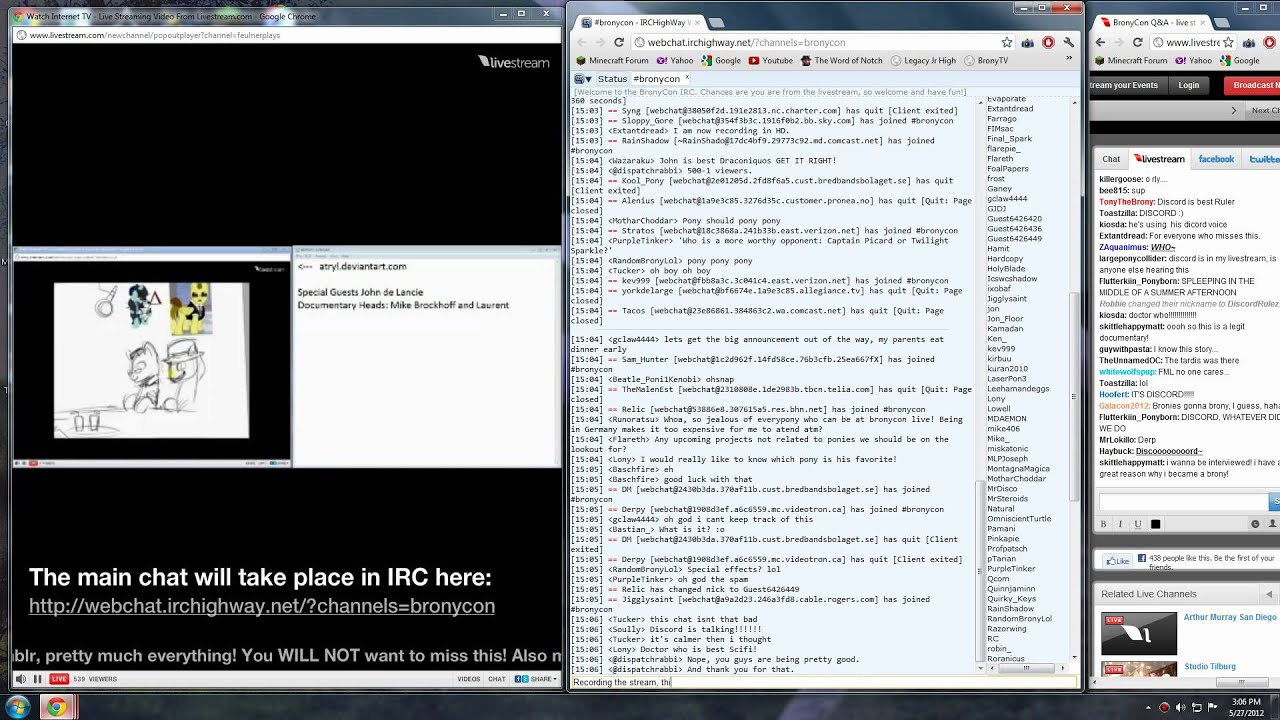Click the IRC window address bar
This screenshot has height=720, width=1280.
point(823,42)
